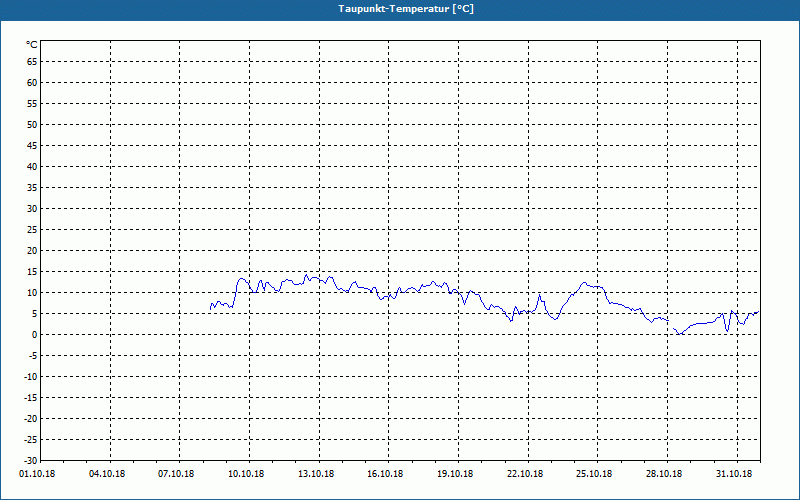This screenshot has height=500, width=800.
Task: Click the y-axis label '-25'
Action: [31, 440]
